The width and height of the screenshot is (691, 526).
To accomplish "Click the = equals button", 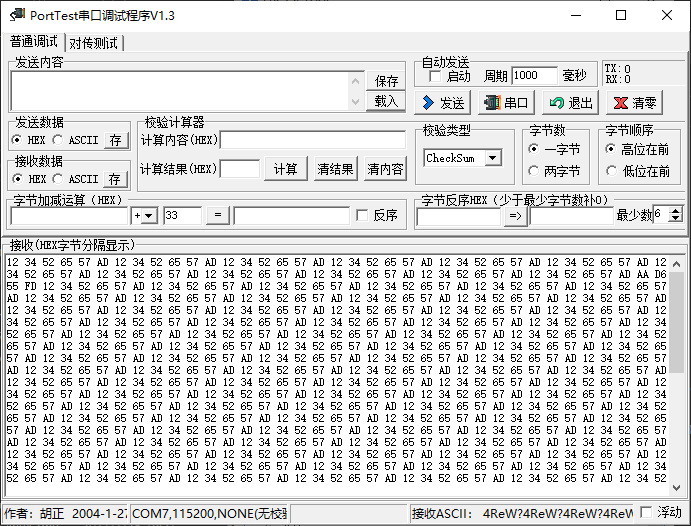I will click(218, 215).
